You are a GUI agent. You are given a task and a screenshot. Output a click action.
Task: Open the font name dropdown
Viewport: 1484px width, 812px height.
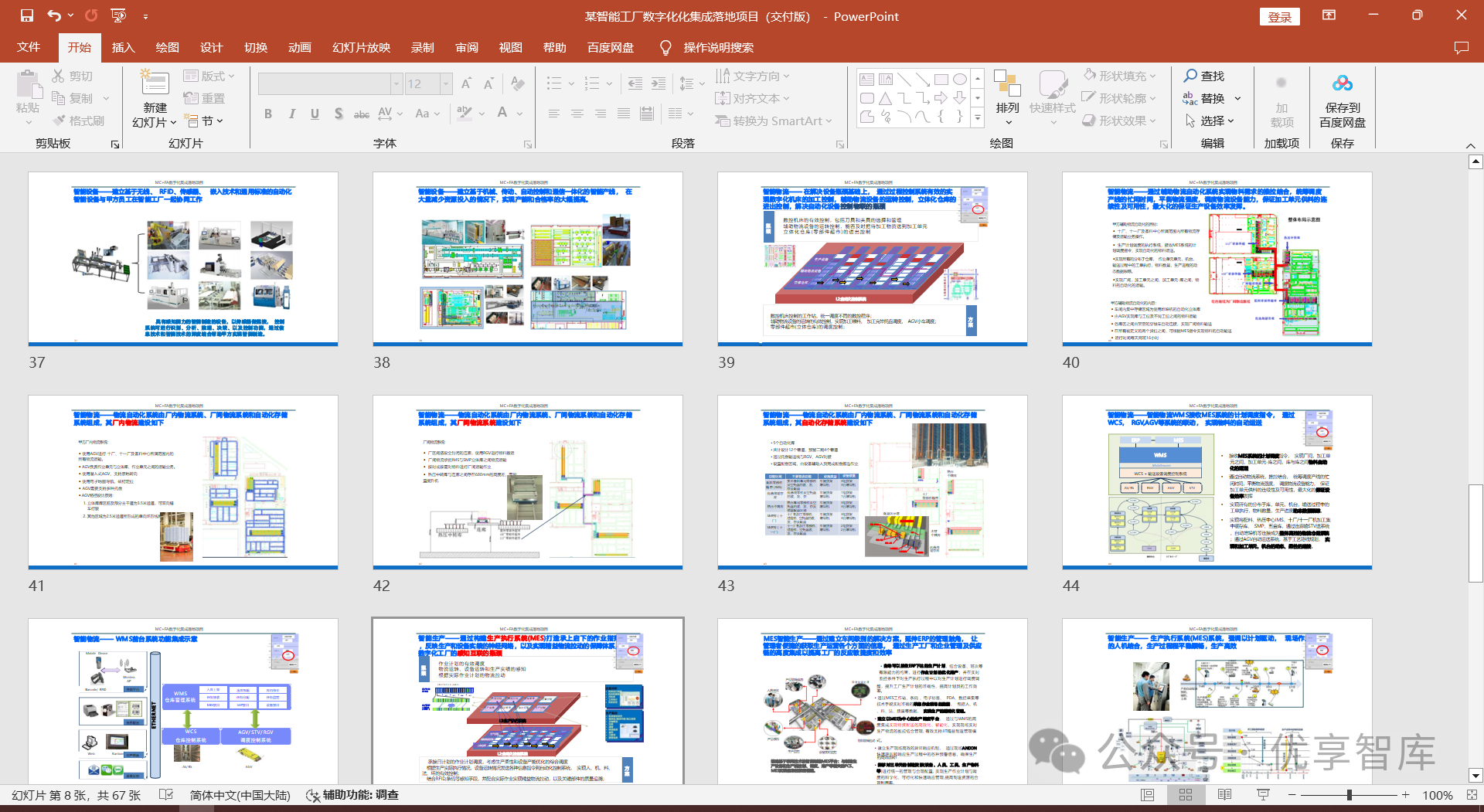click(x=397, y=83)
